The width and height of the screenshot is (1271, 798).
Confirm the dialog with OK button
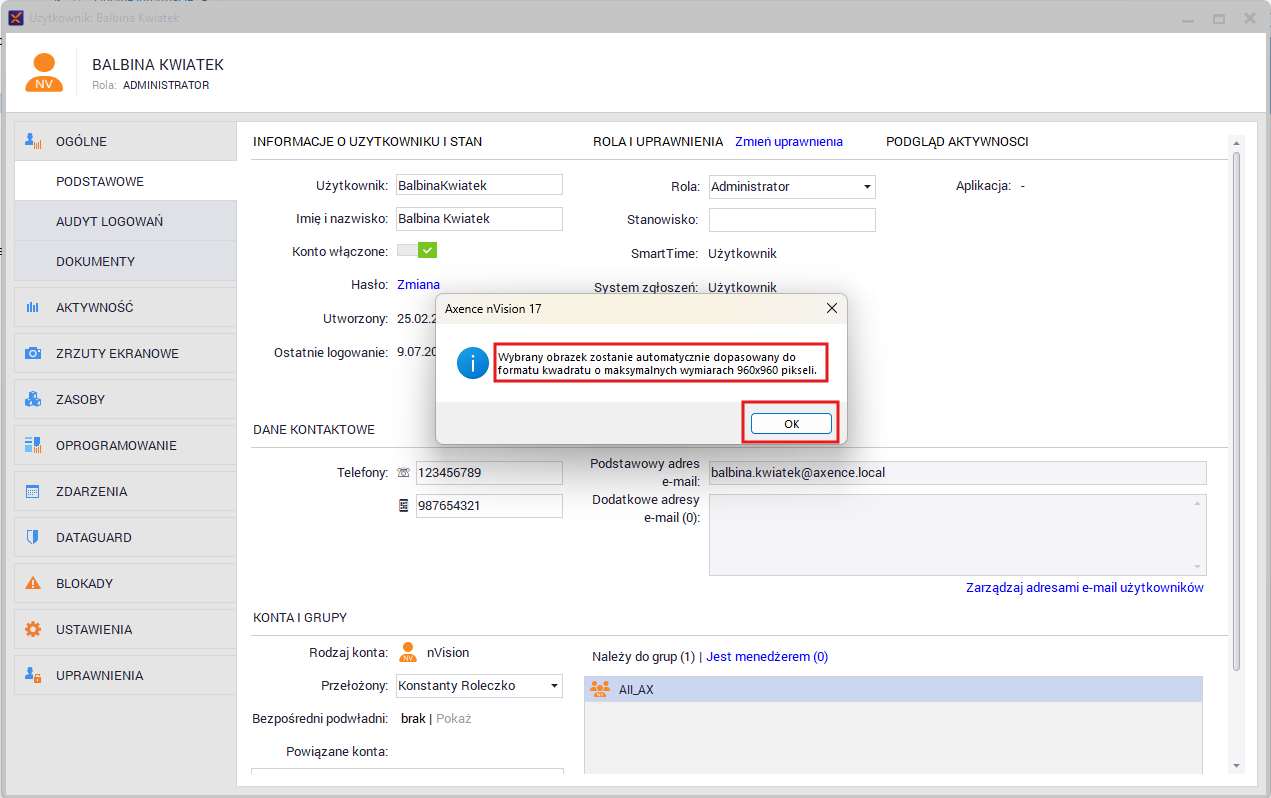point(791,424)
